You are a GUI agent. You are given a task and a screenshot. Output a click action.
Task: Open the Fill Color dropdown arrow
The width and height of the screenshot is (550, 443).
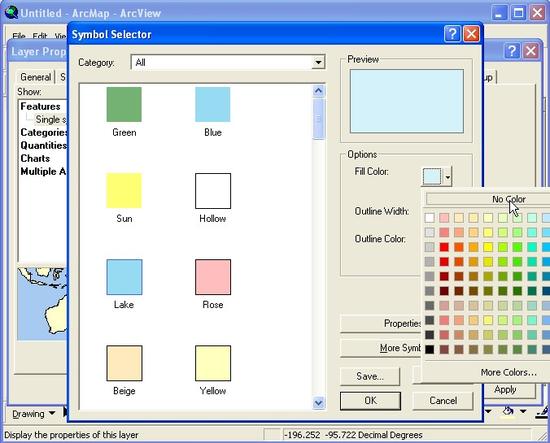[448, 177]
